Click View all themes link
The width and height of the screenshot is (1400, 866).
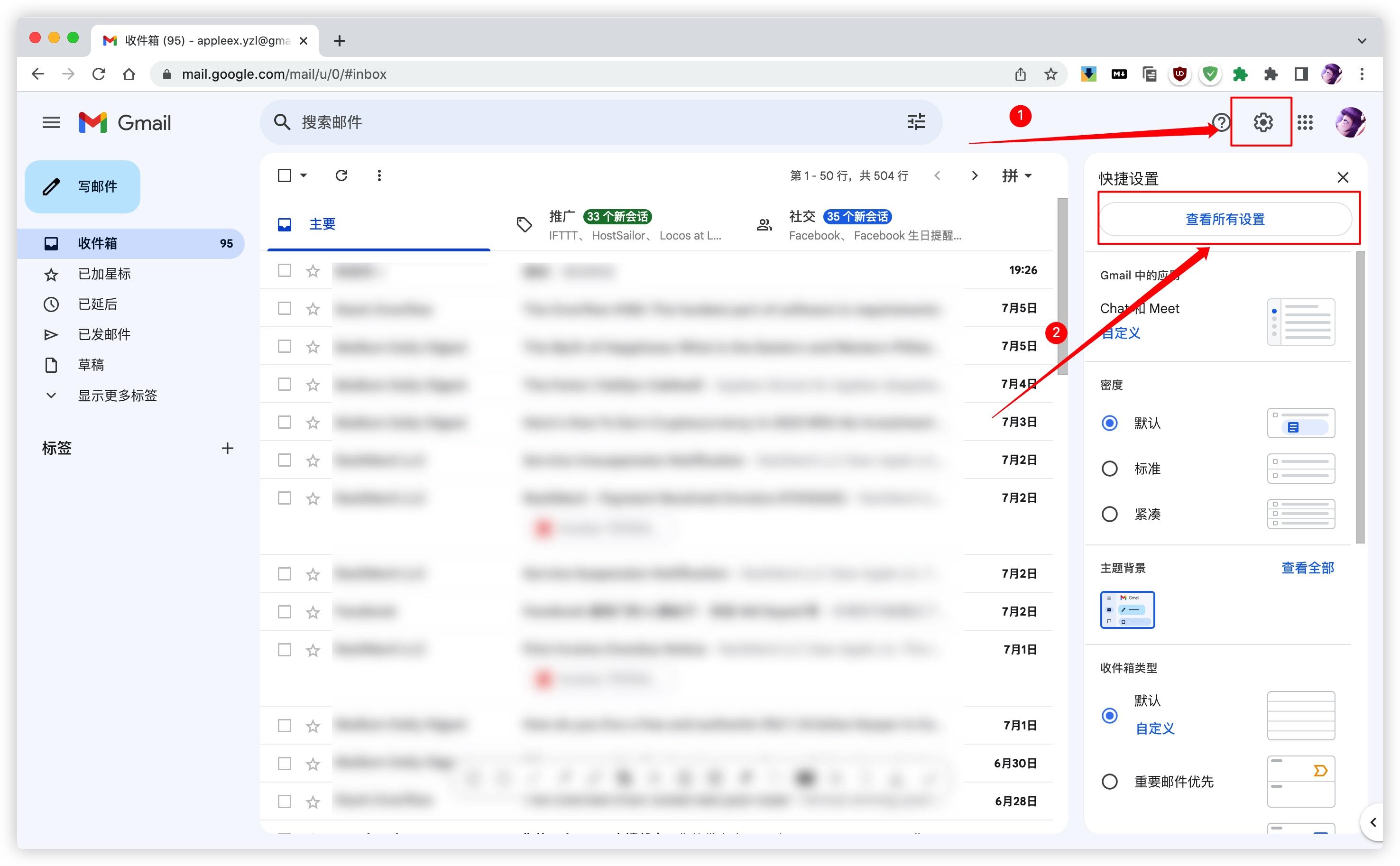pyautogui.click(x=1307, y=568)
